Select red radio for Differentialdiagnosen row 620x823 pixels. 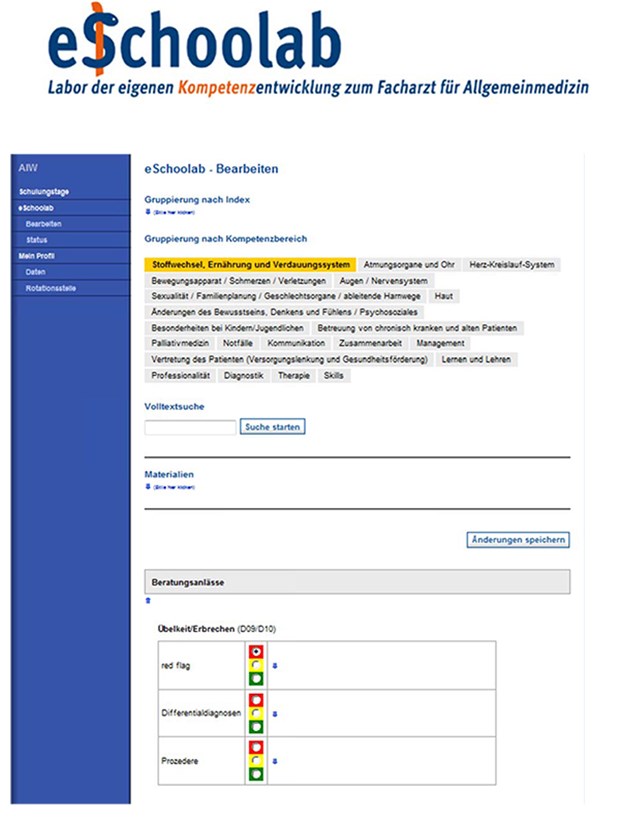tap(256, 700)
